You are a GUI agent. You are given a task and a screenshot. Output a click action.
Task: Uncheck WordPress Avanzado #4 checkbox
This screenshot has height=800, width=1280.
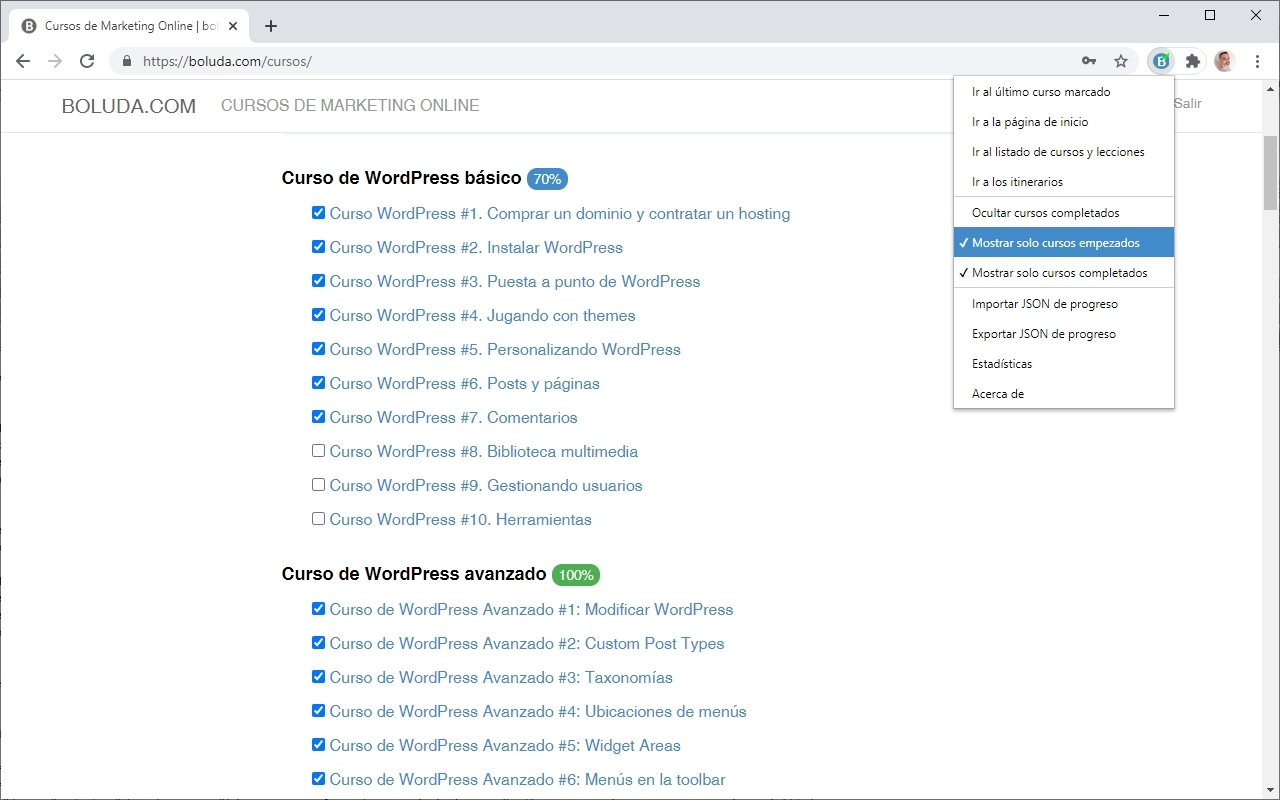(x=318, y=710)
